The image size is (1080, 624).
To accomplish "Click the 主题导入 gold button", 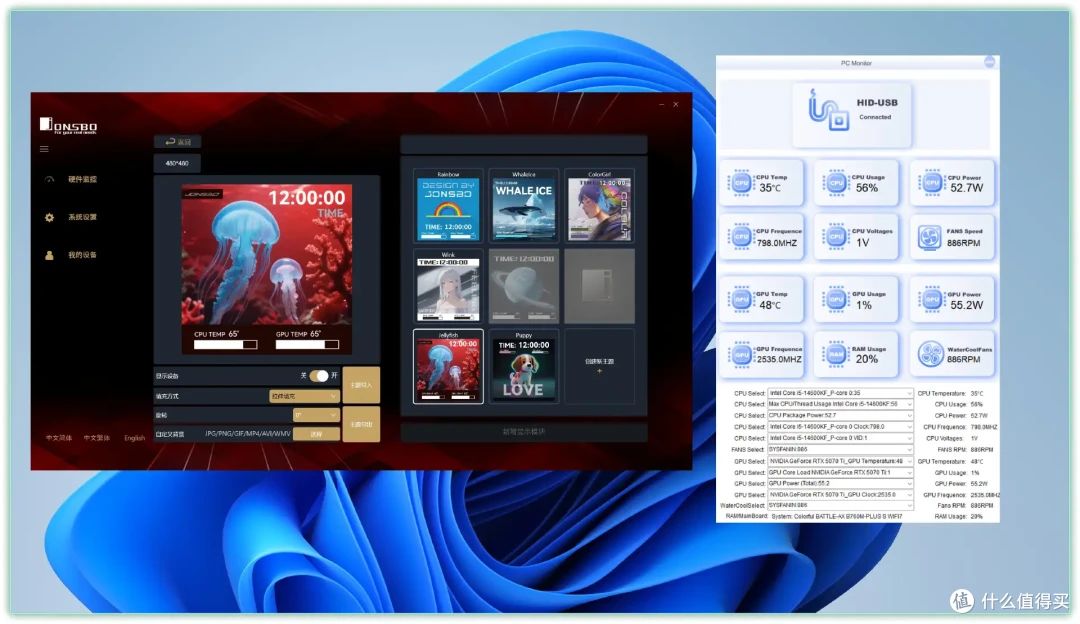I will click(361, 385).
